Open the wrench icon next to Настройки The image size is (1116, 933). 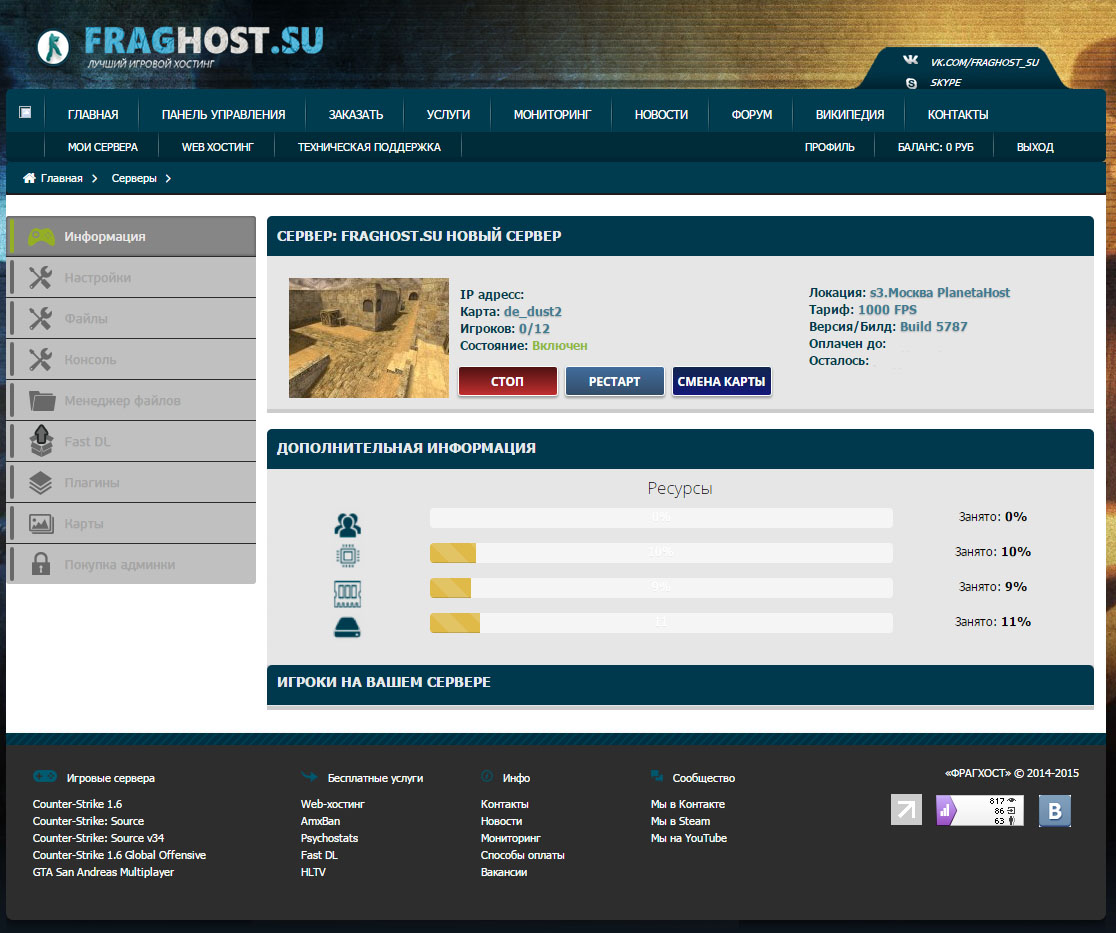(x=41, y=278)
